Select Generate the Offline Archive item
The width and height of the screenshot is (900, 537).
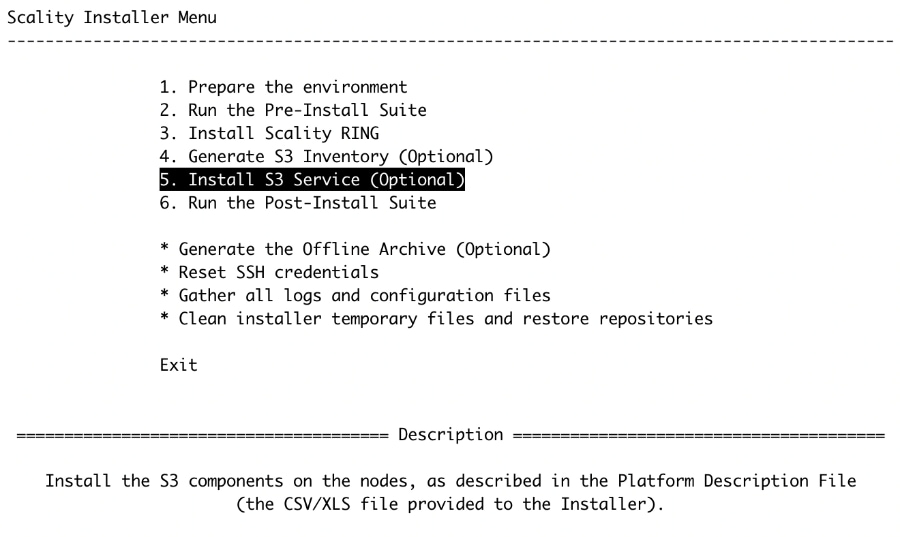click(x=355, y=249)
